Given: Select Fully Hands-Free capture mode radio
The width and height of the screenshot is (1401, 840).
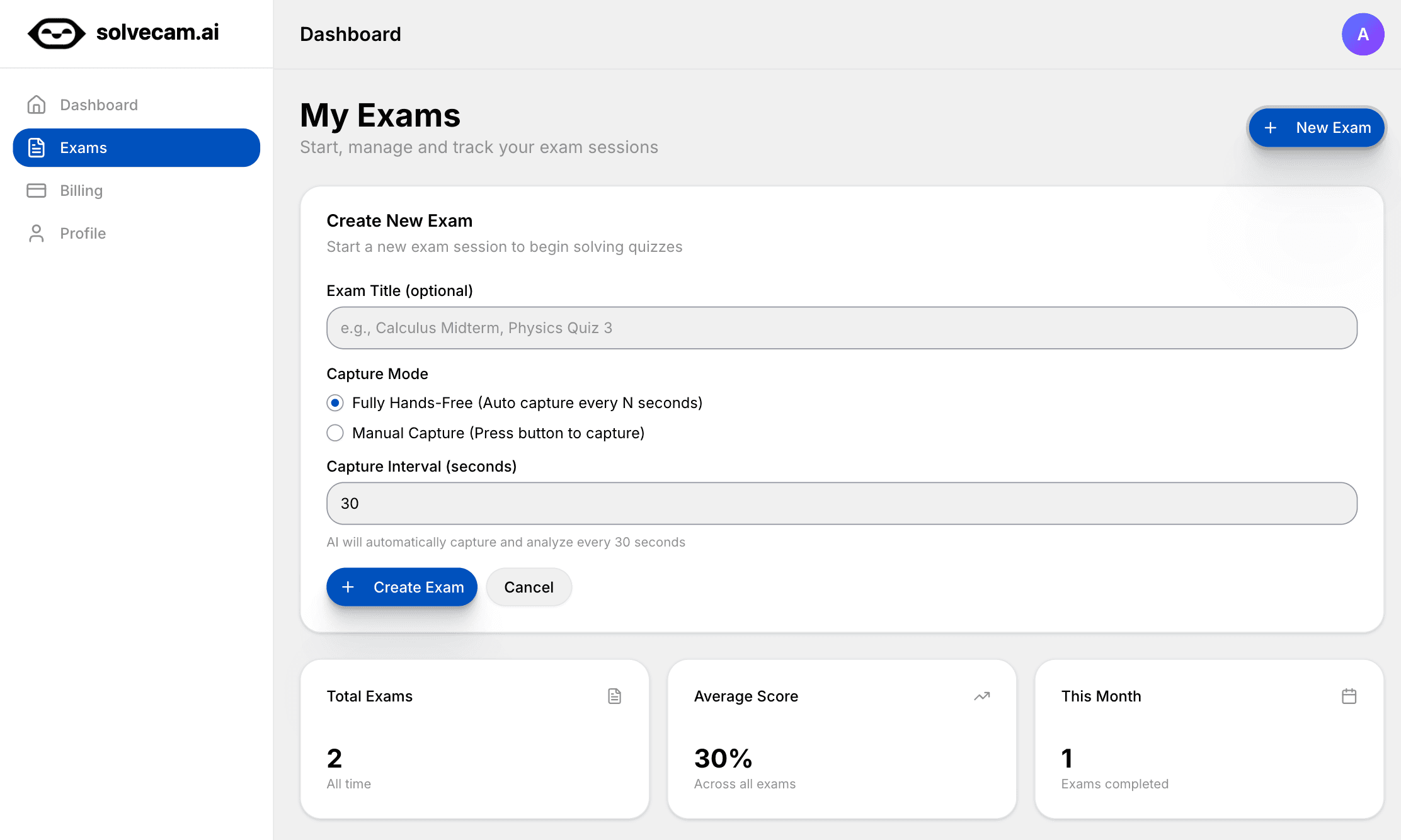Looking at the screenshot, I should pyautogui.click(x=335, y=402).
